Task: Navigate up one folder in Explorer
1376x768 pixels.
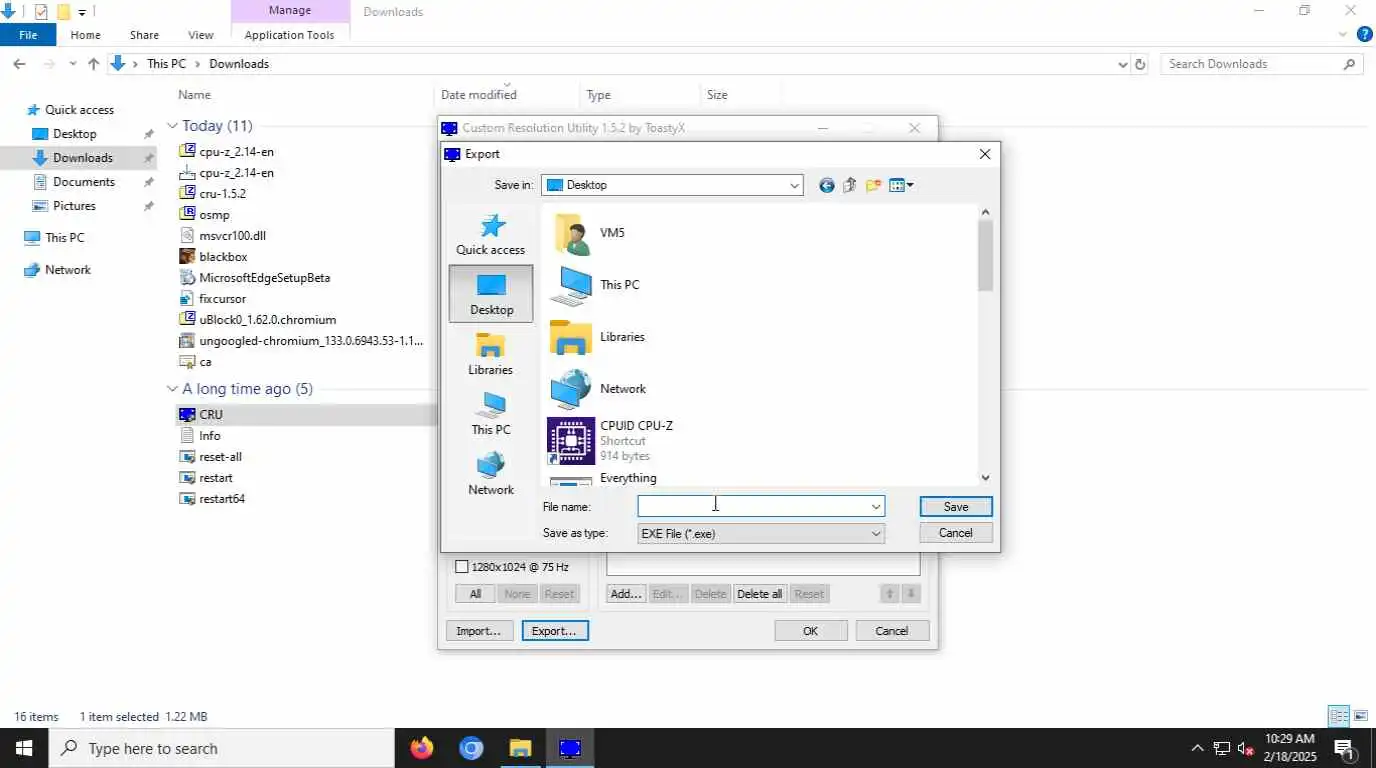Action: pos(94,64)
